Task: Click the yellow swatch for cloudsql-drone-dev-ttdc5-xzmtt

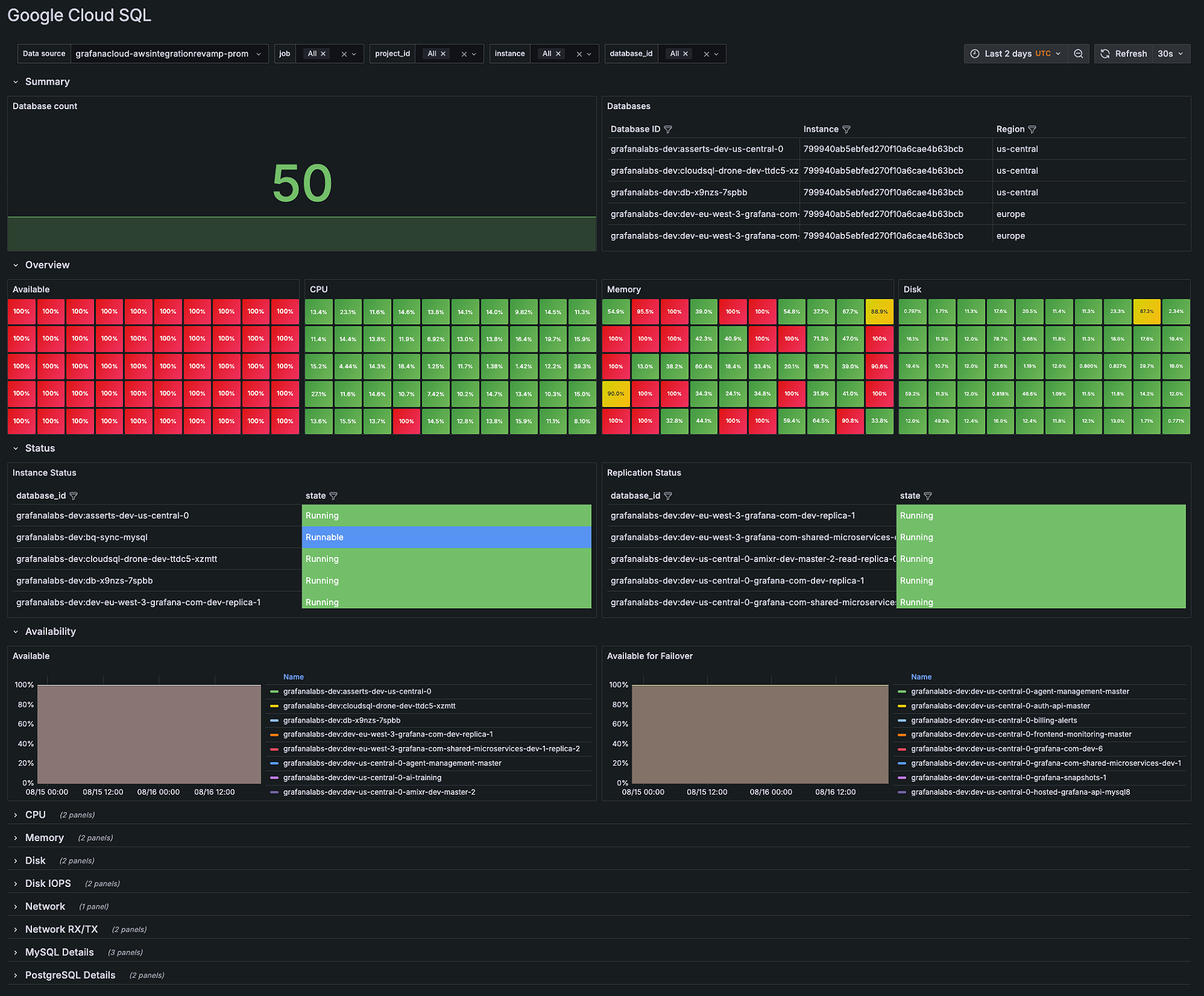Action: (x=275, y=706)
